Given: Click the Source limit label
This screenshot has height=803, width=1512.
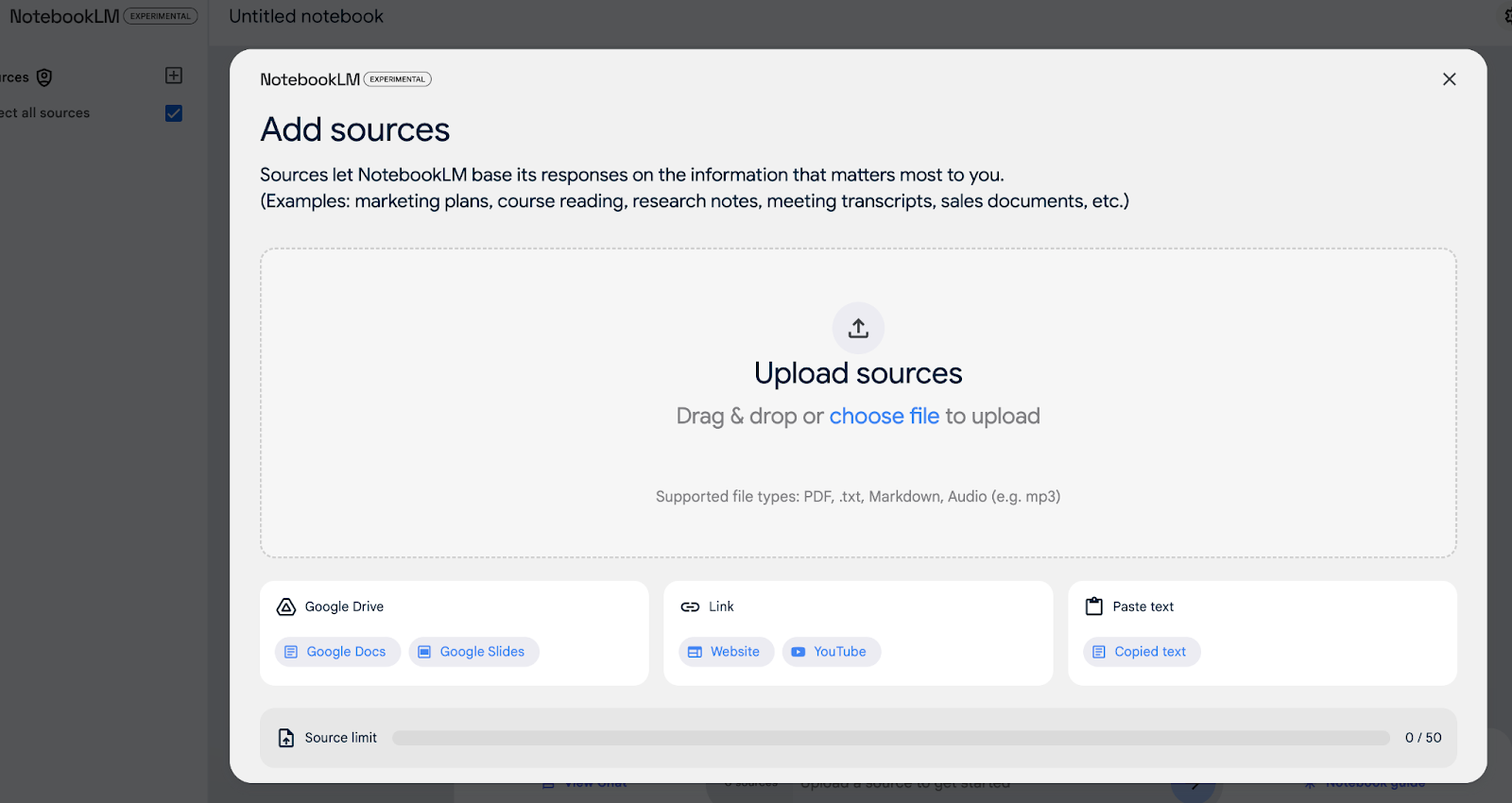Looking at the screenshot, I should tap(341, 738).
